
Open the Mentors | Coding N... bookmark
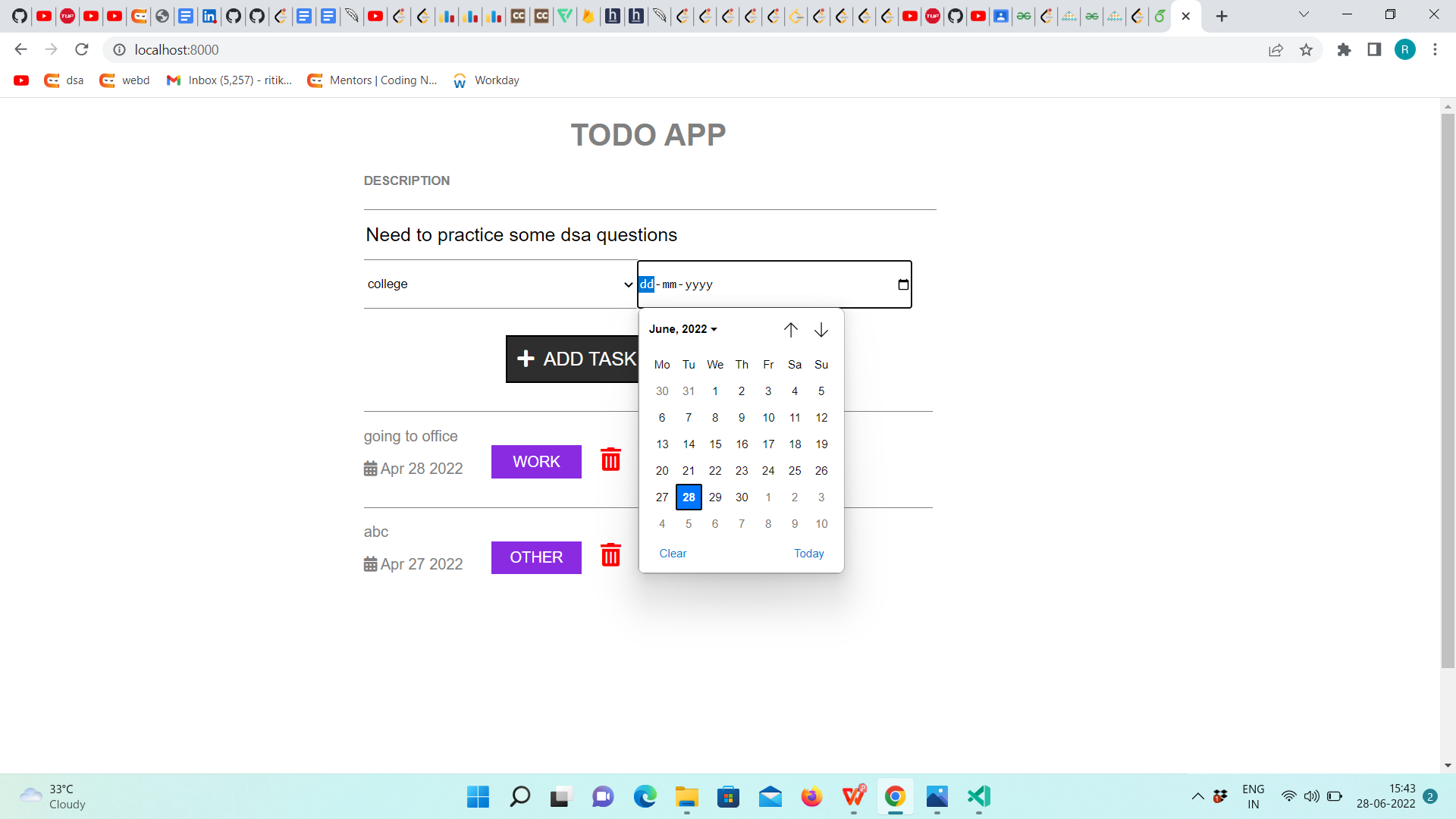click(372, 80)
